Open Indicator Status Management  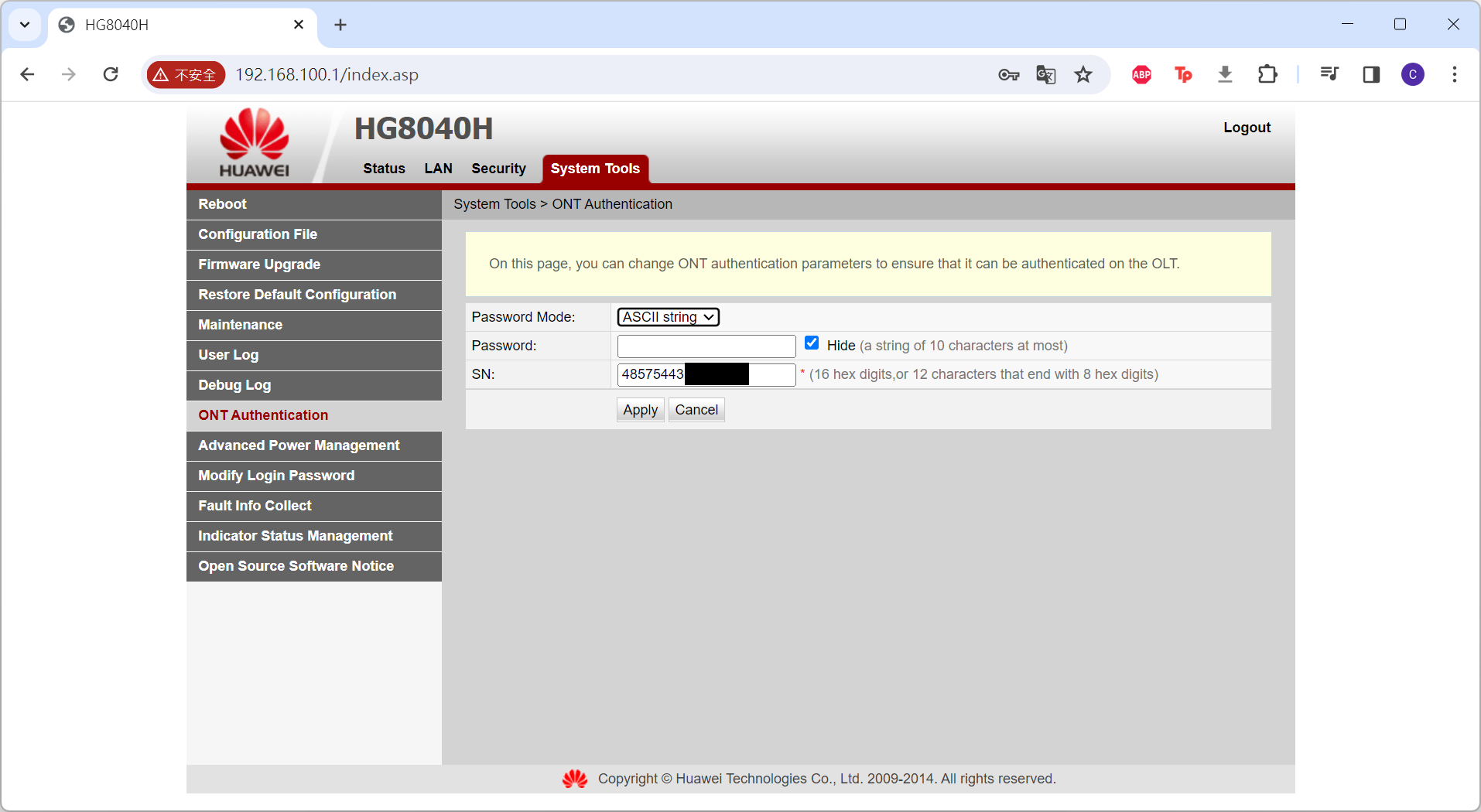pos(314,536)
